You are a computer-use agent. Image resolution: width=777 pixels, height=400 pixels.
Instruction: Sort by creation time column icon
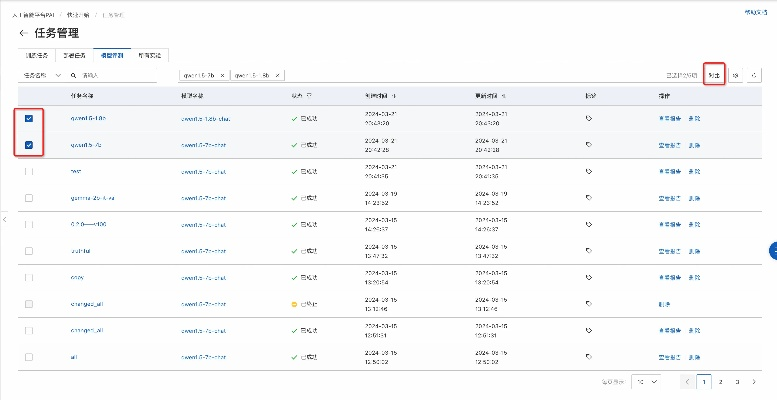click(394, 96)
